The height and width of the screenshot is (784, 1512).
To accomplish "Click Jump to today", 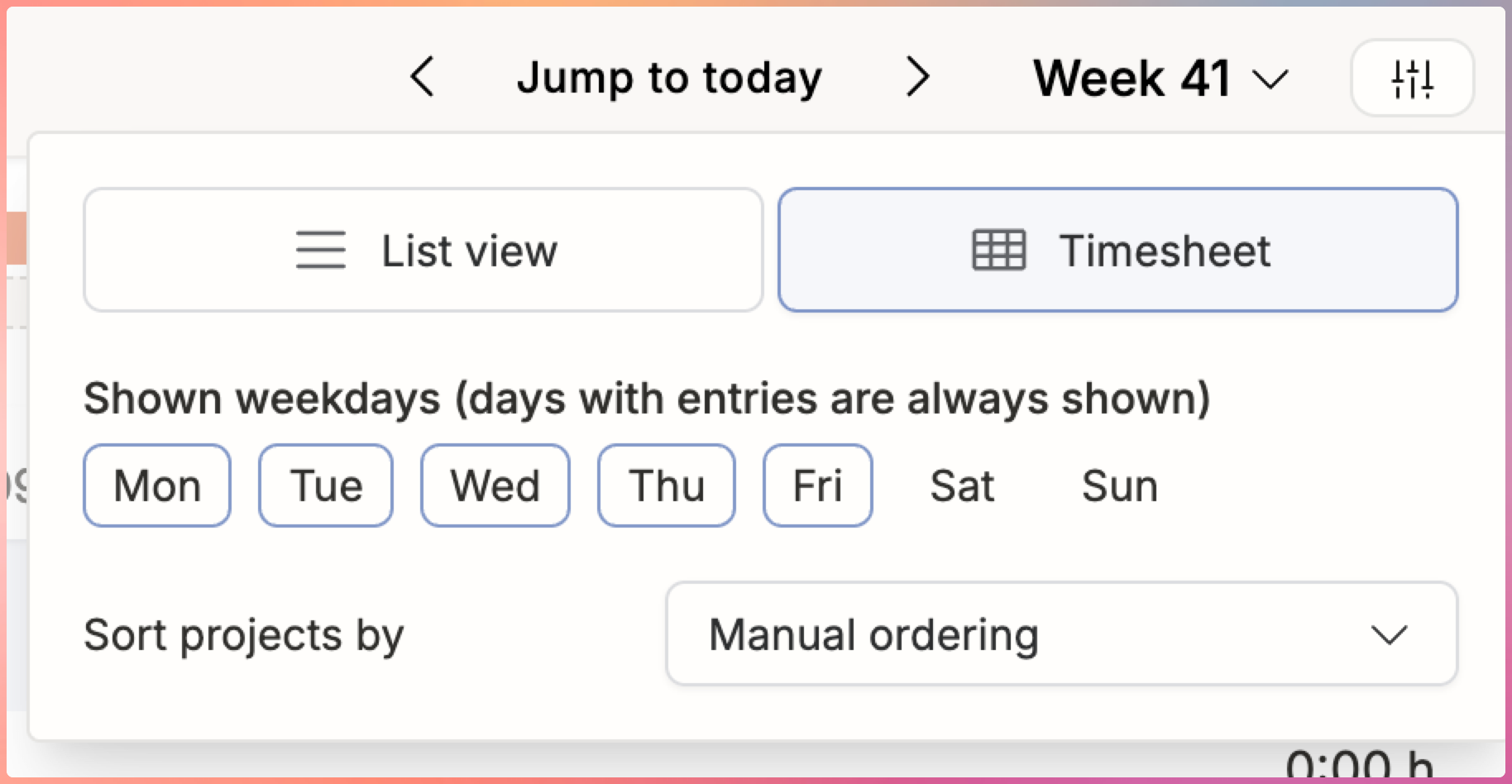I will click(x=669, y=78).
